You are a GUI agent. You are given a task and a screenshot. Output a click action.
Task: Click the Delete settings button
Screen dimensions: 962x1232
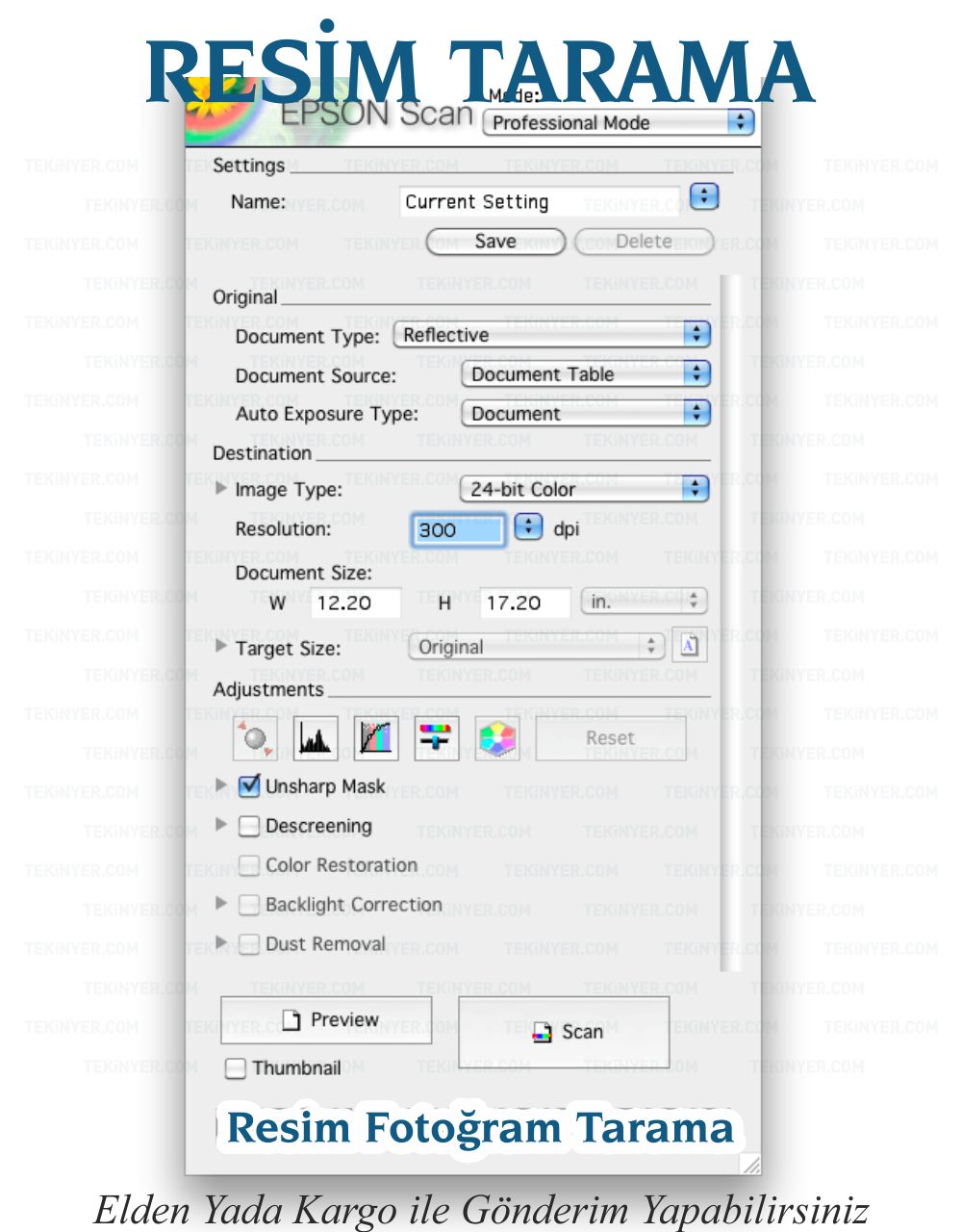[x=644, y=242]
